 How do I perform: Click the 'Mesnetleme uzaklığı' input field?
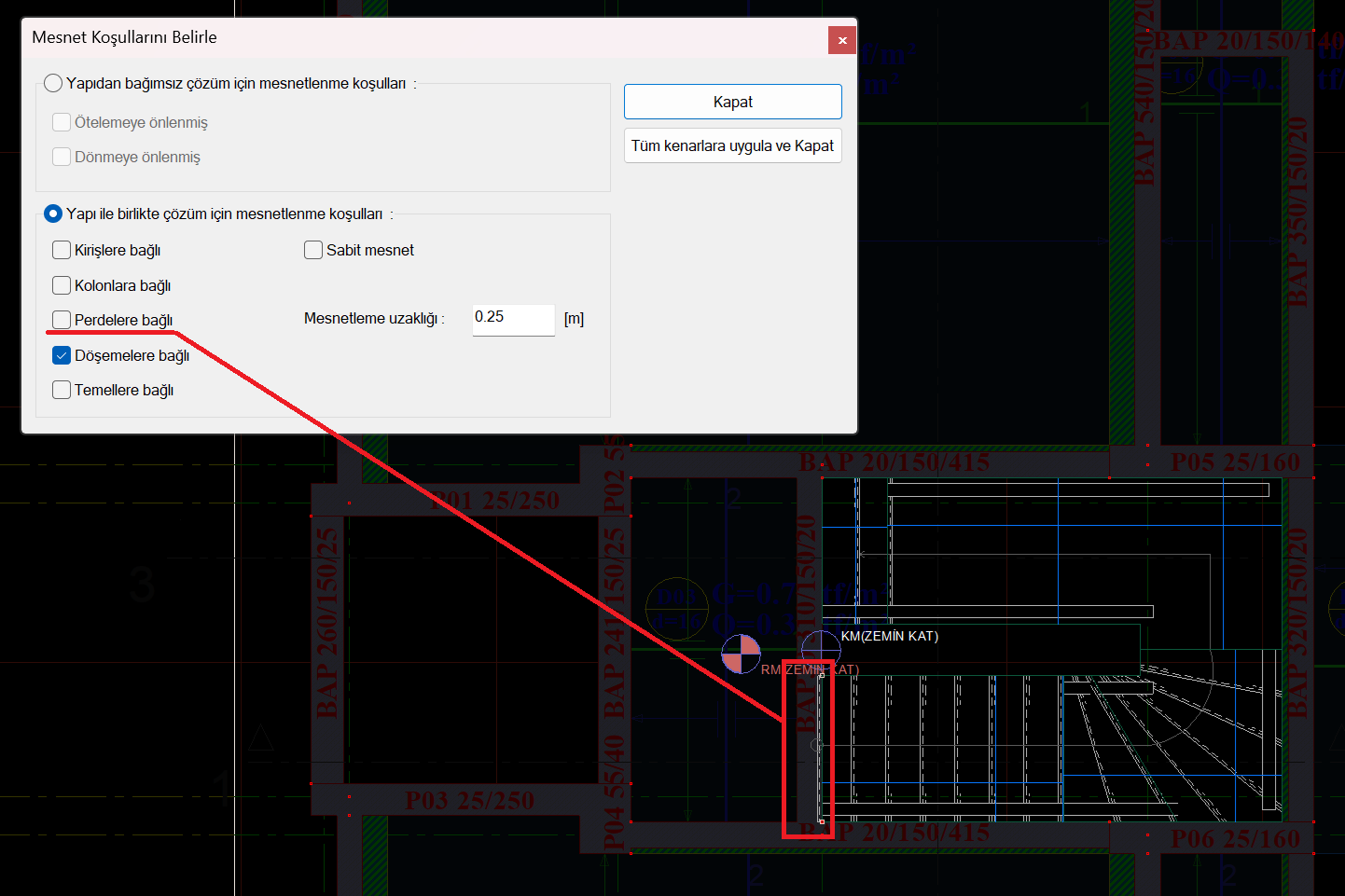point(512,318)
